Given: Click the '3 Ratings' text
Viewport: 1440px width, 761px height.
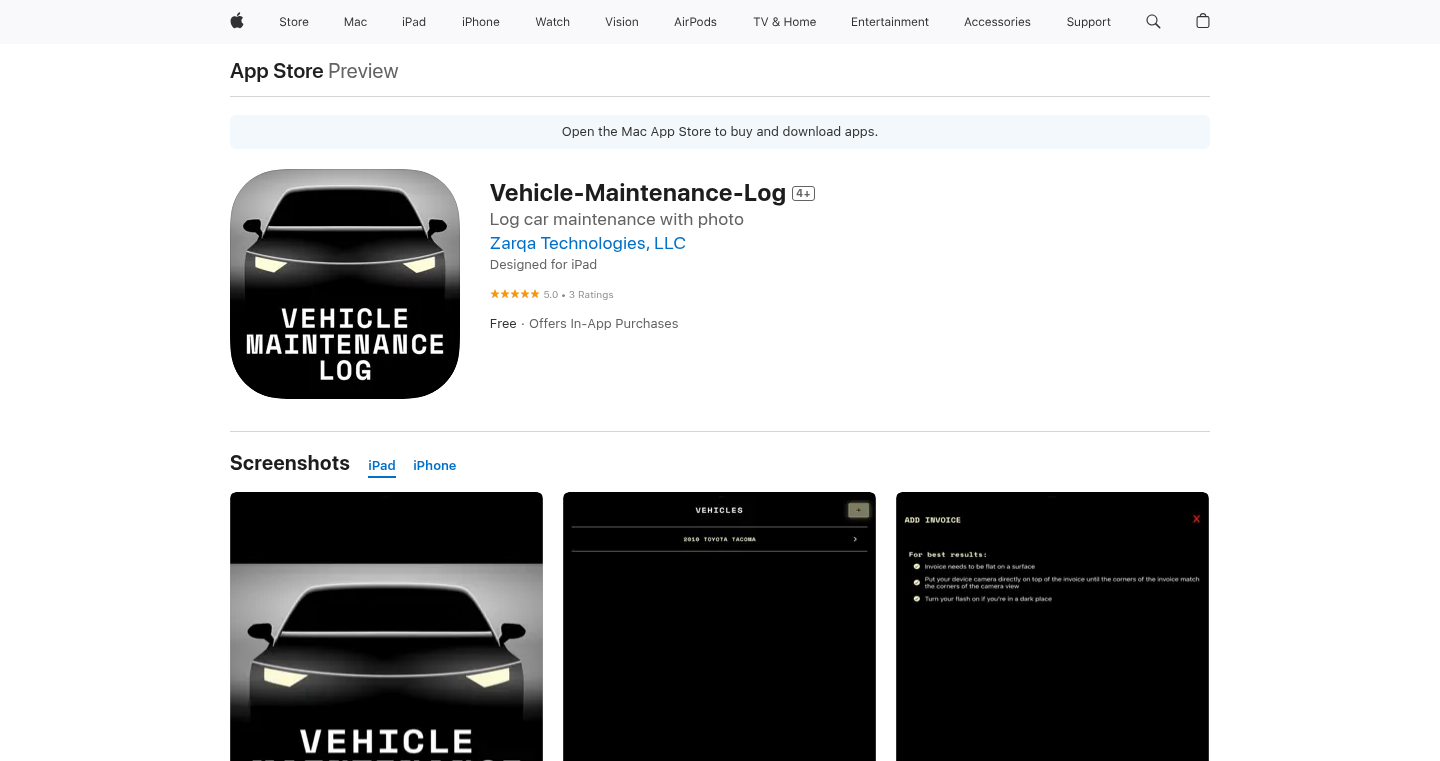Looking at the screenshot, I should click(591, 295).
